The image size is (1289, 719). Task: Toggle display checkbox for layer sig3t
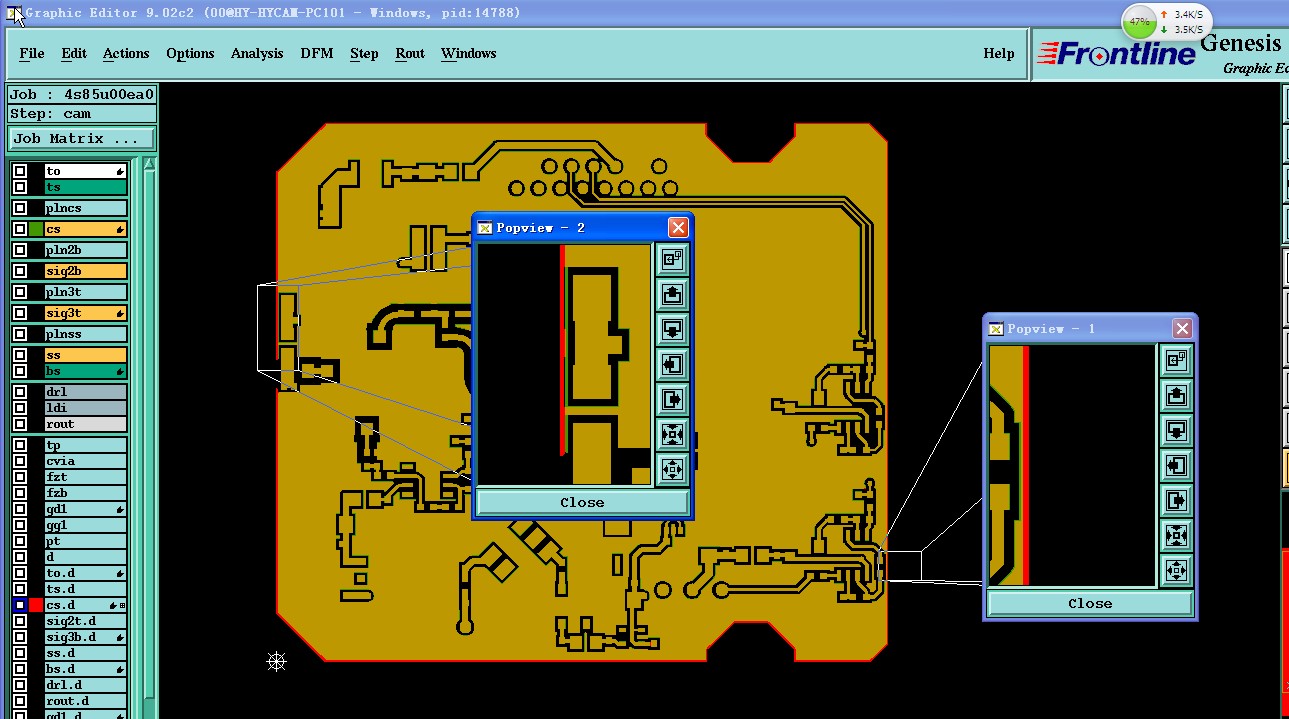coord(20,313)
